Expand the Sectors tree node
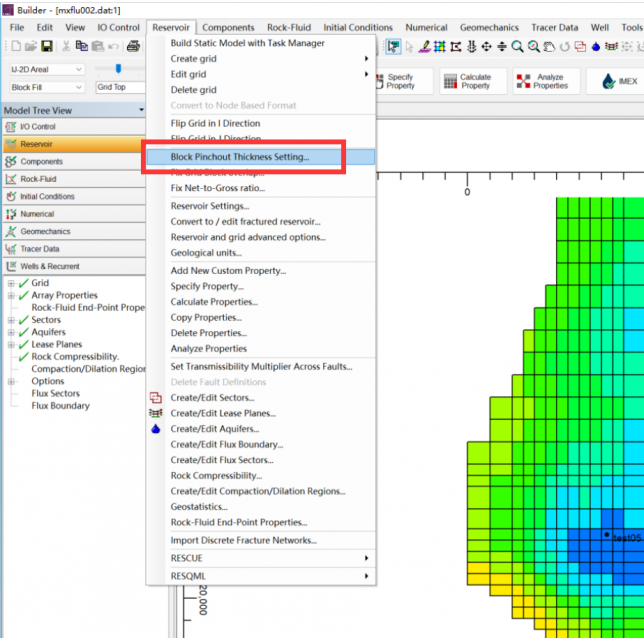The width and height of the screenshot is (644, 638). coord(11,320)
